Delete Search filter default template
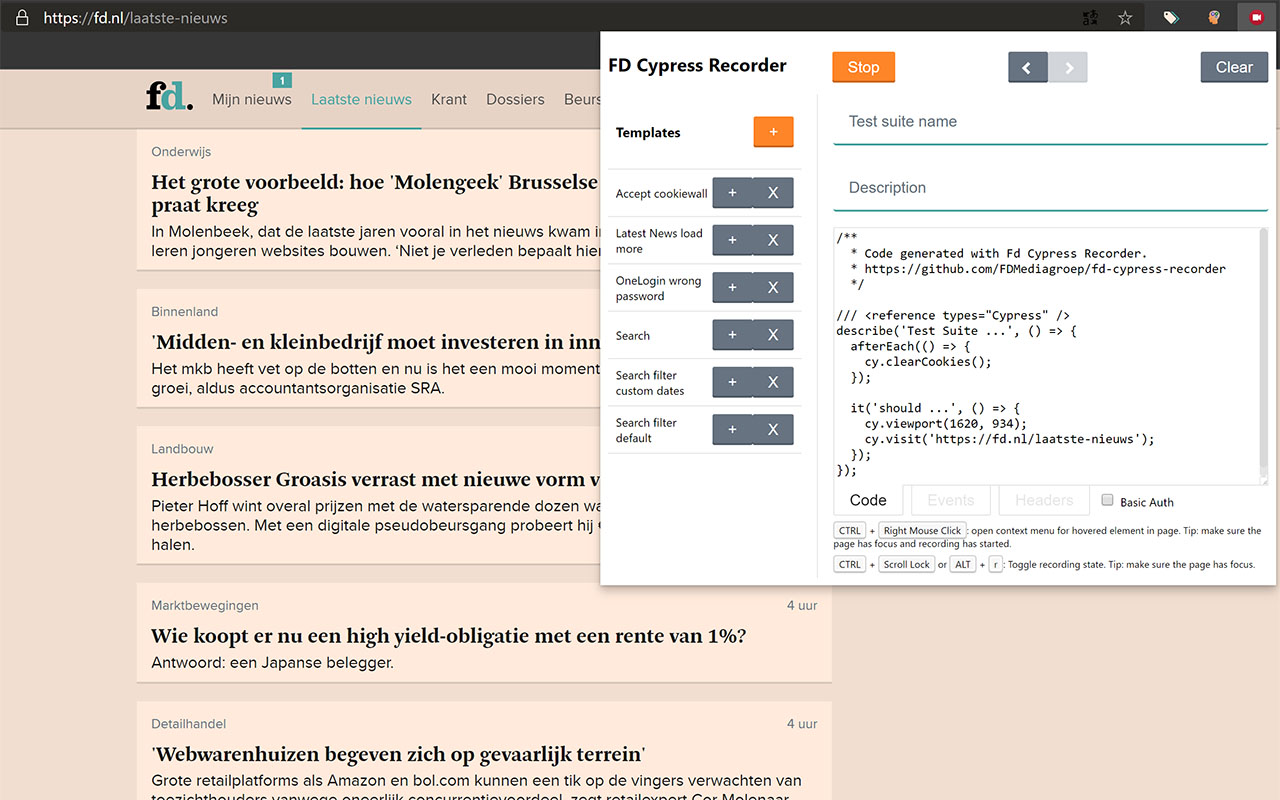This screenshot has height=800, width=1280. 773,429
